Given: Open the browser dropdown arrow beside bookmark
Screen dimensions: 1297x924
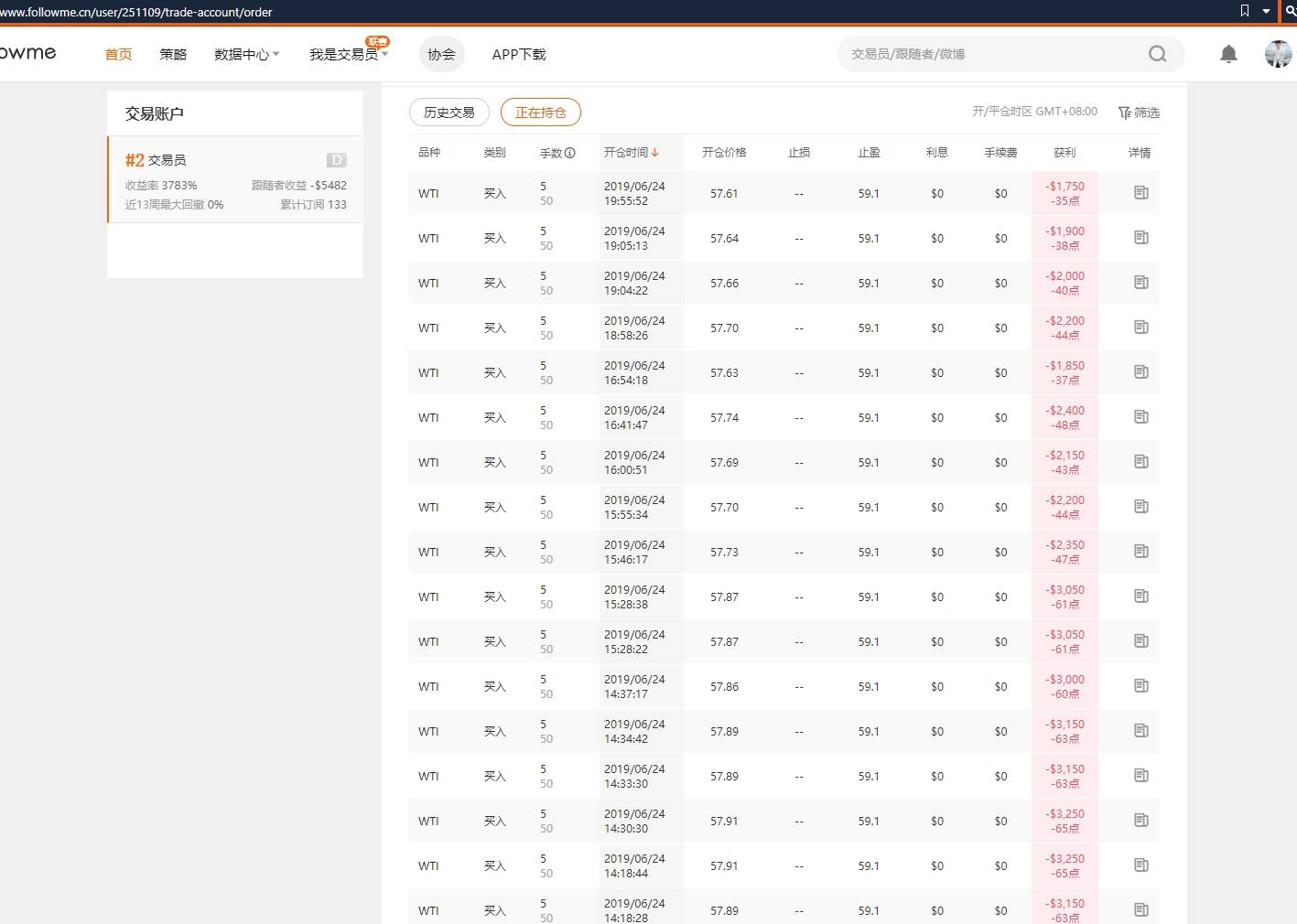Looking at the screenshot, I should click(1267, 12).
